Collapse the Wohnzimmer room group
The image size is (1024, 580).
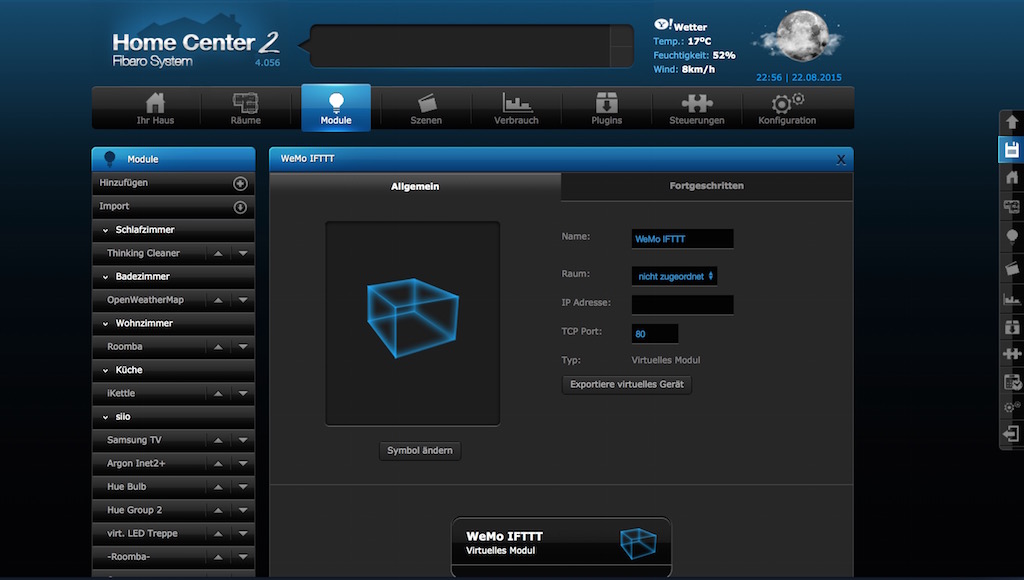pos(106,324)
